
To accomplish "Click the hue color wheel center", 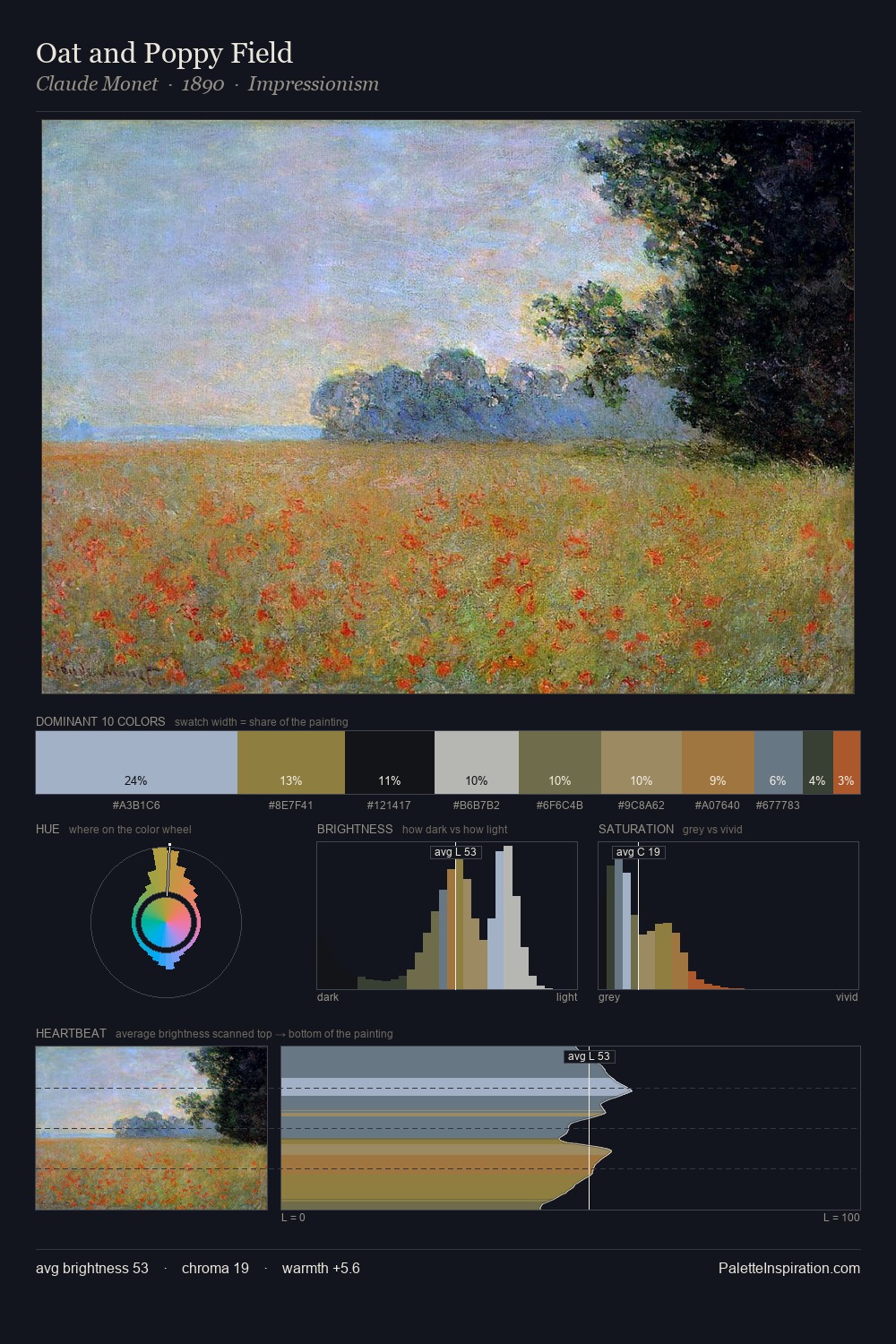I will 167,922.
